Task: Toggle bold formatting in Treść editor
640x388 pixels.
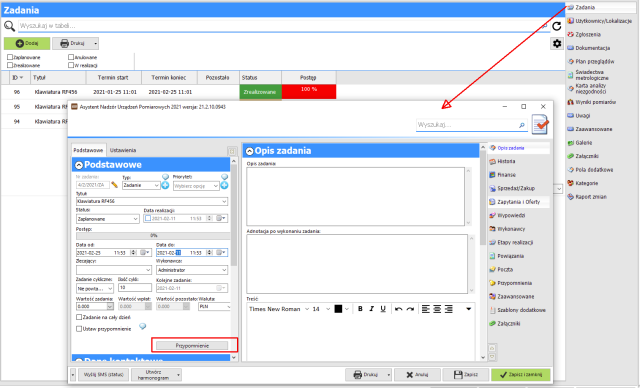Action: pyautogui.click(x=360, y=309)
